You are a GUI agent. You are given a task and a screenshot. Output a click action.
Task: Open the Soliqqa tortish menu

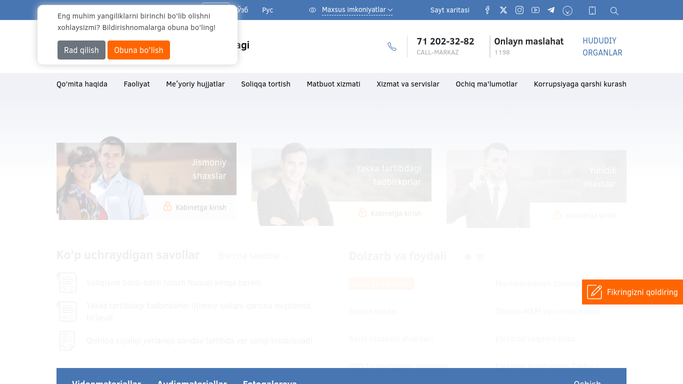[266, 84]
